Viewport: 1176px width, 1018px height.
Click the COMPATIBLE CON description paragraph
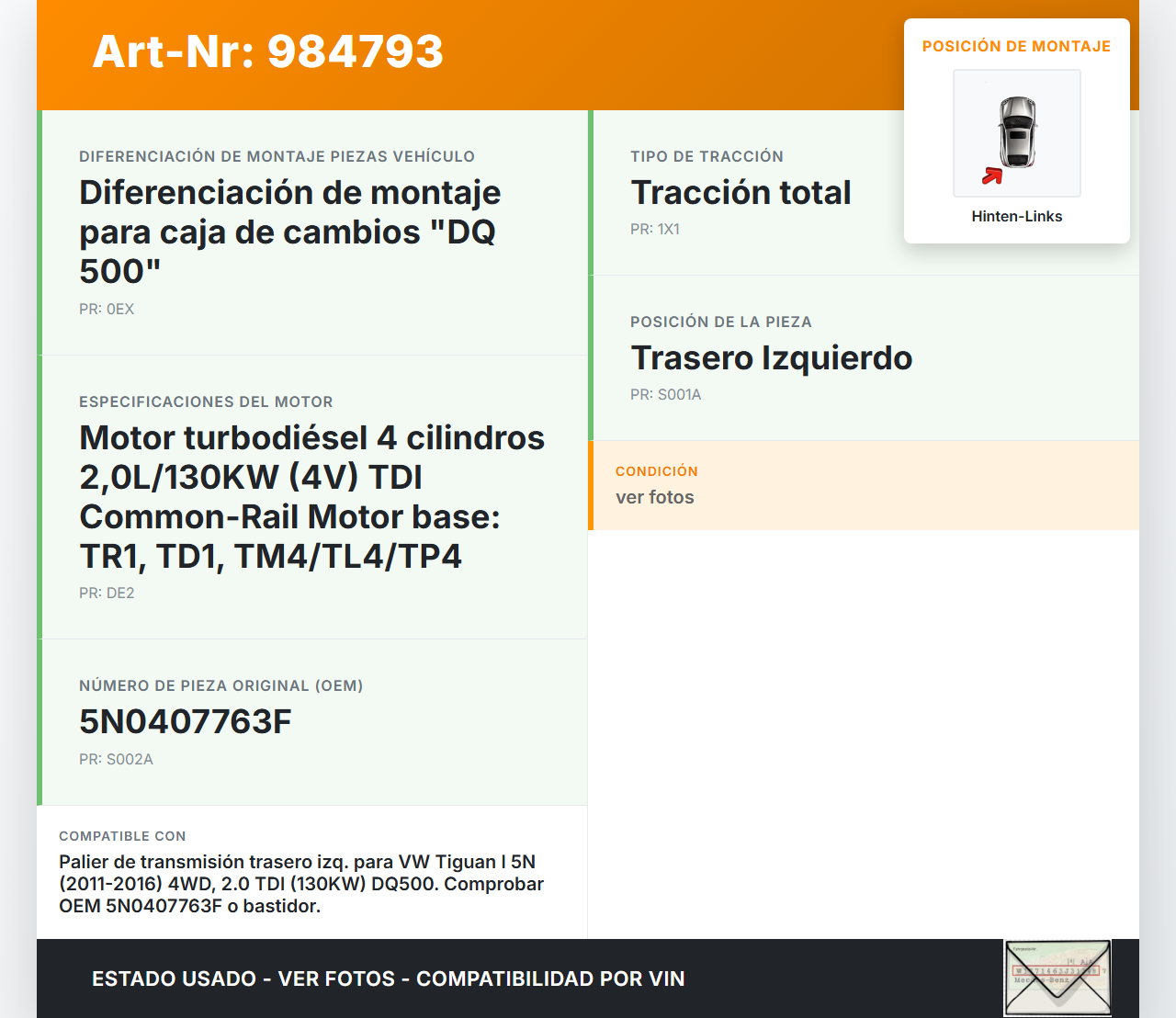pyautogui.click(x=301, y=884)
